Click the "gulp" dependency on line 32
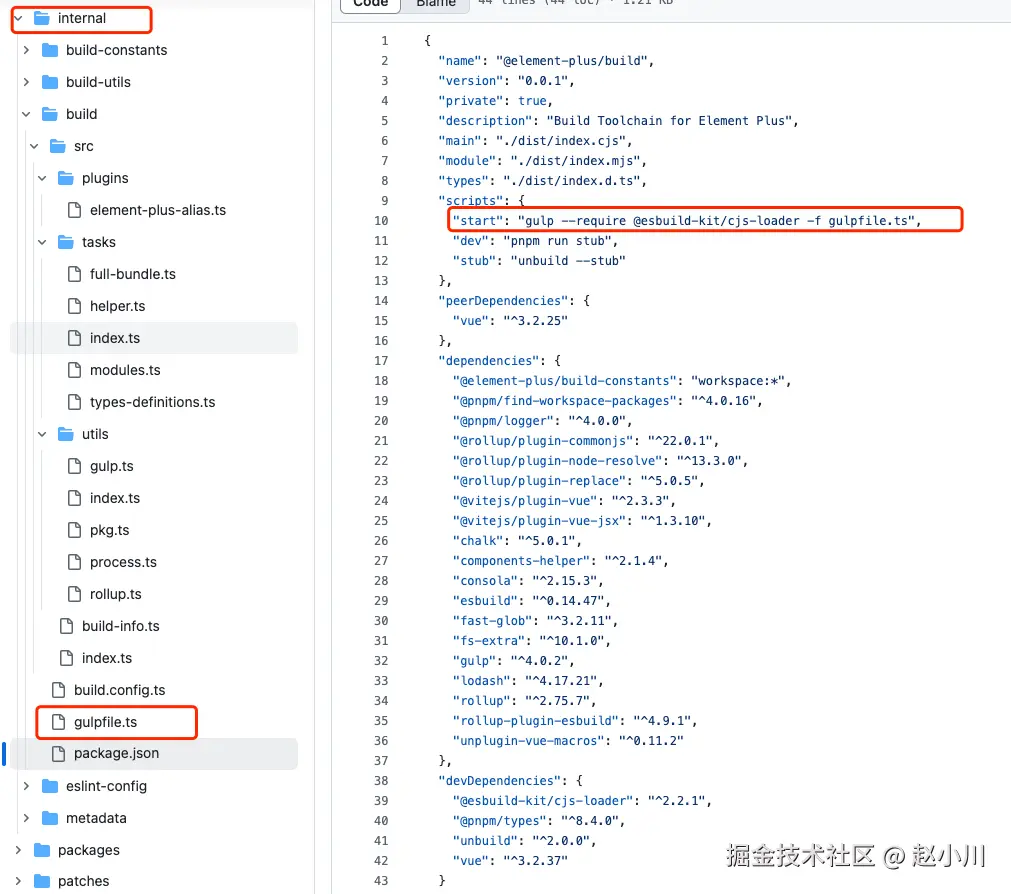1011x894 pixels. click(475, 661)
